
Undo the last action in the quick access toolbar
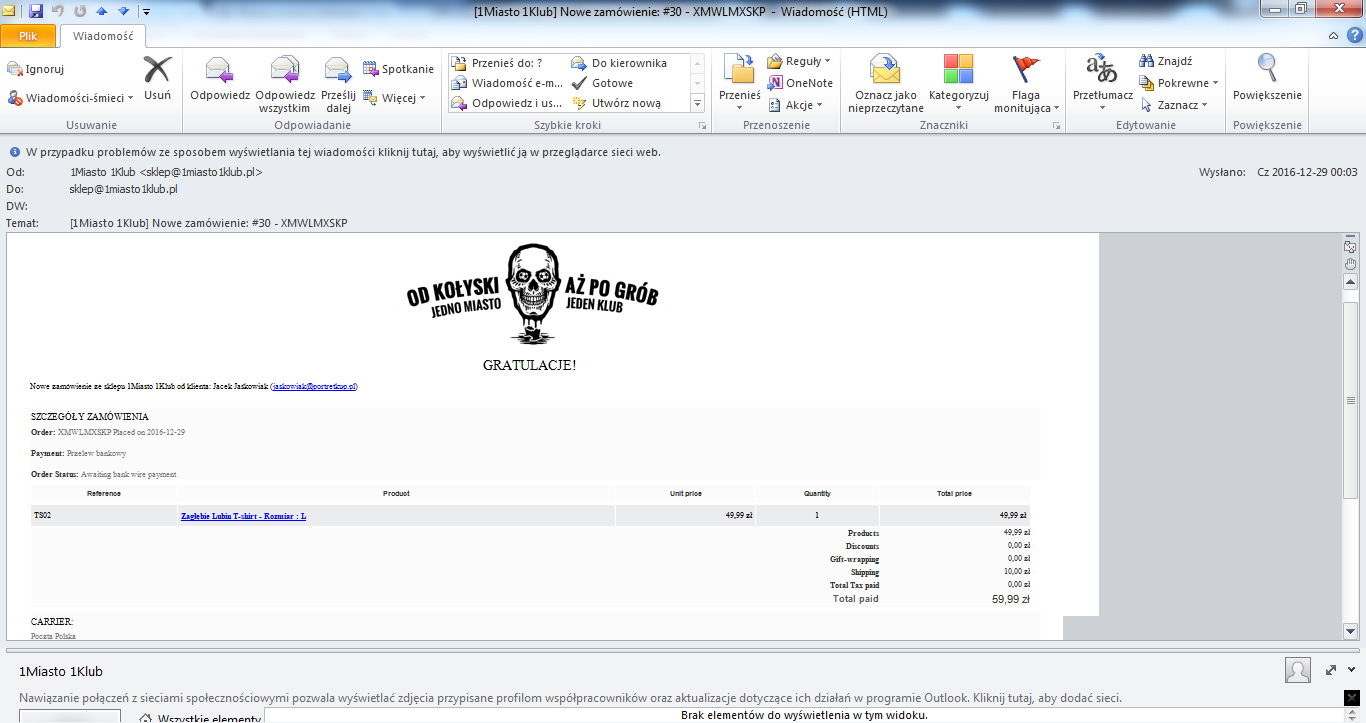pyautogui.click(x=57, y=11)
